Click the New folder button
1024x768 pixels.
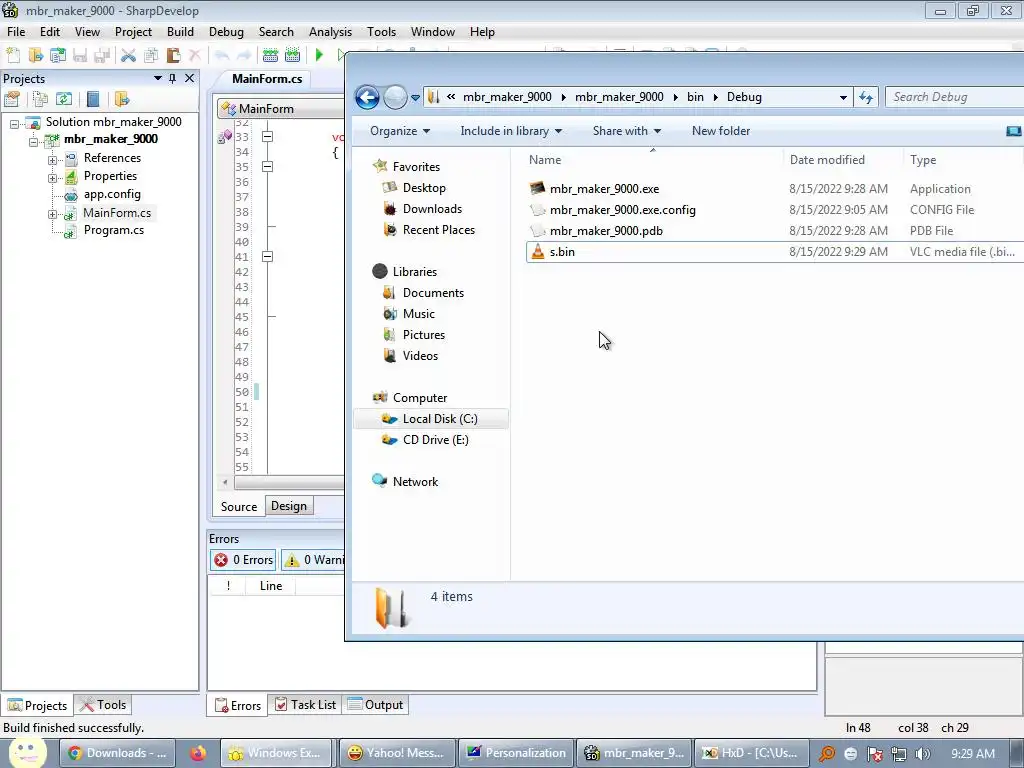(x=720, y=131)
